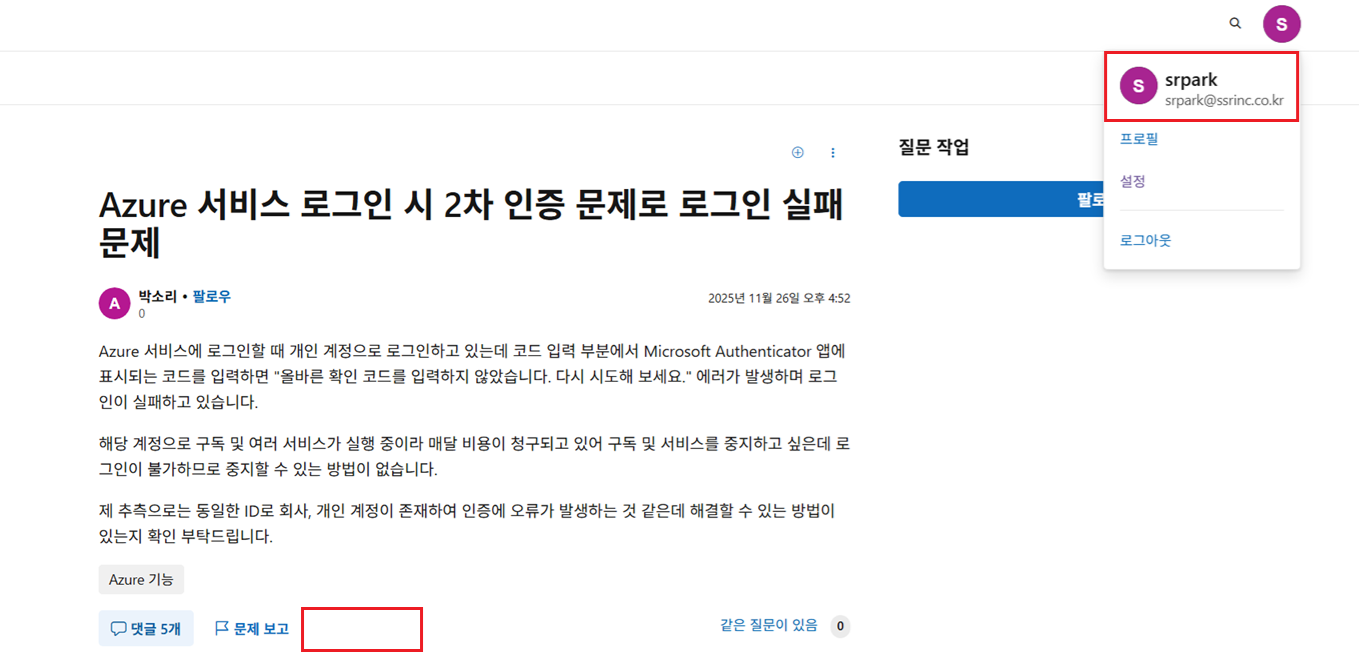Click the 같은 질문이 있음 link

(x=769, y=625)
